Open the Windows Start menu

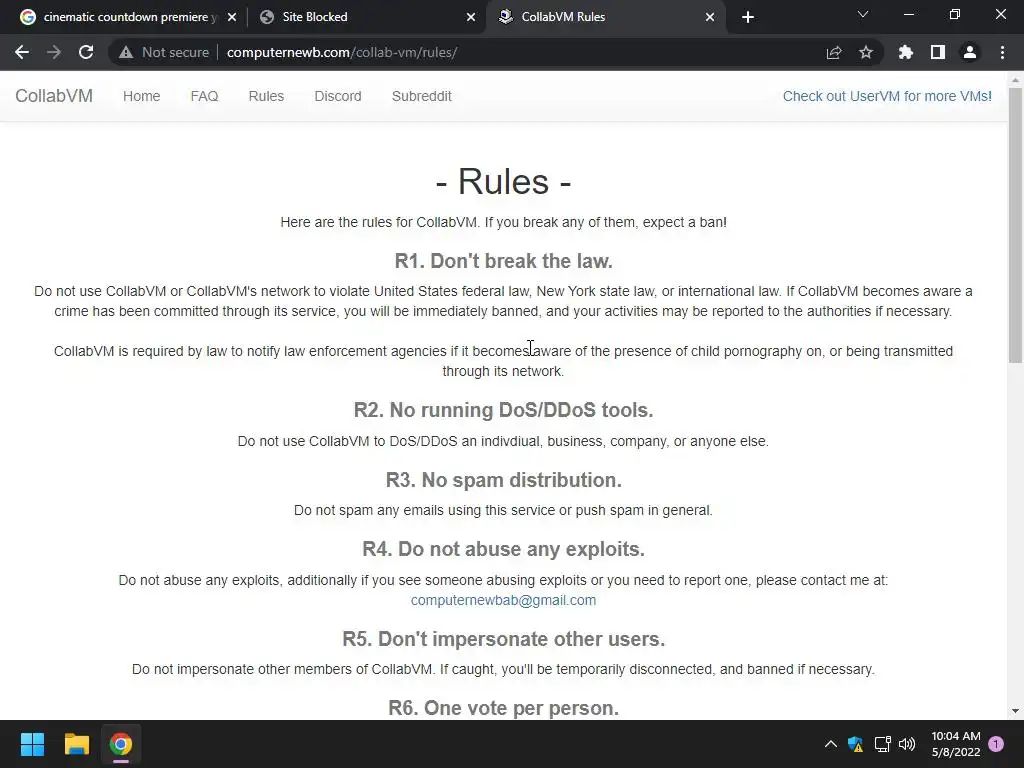32,744
